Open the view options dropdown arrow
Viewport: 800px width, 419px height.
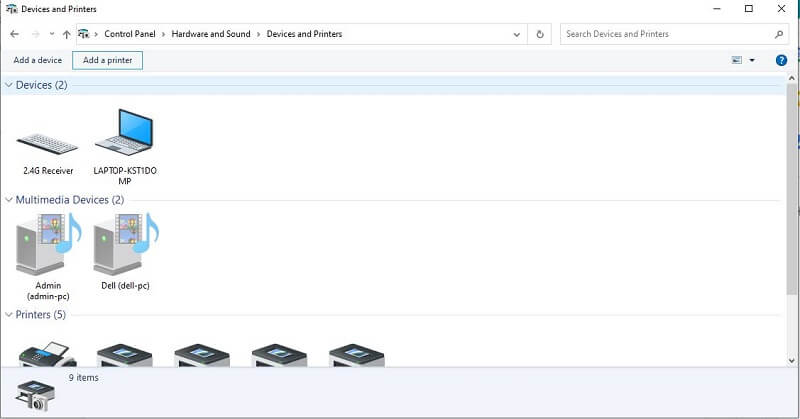coord(752,60)
